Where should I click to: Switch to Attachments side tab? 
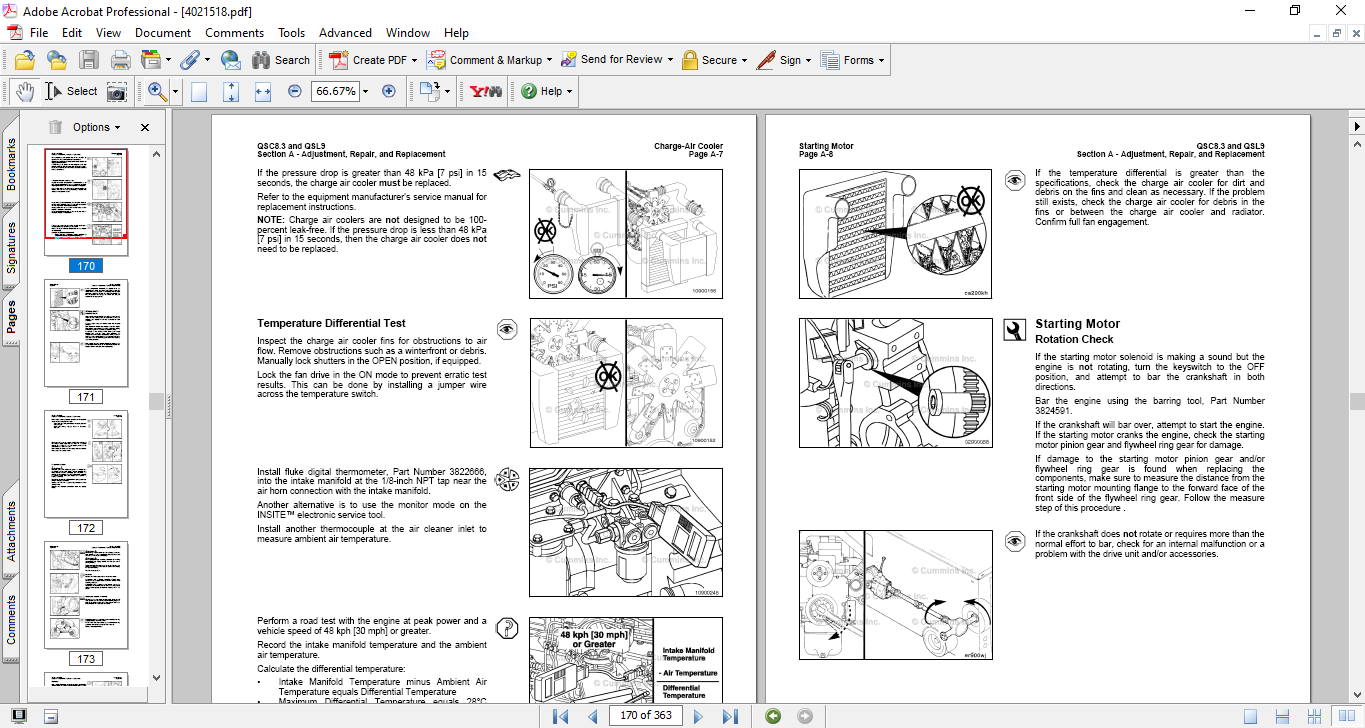(12, 530)
